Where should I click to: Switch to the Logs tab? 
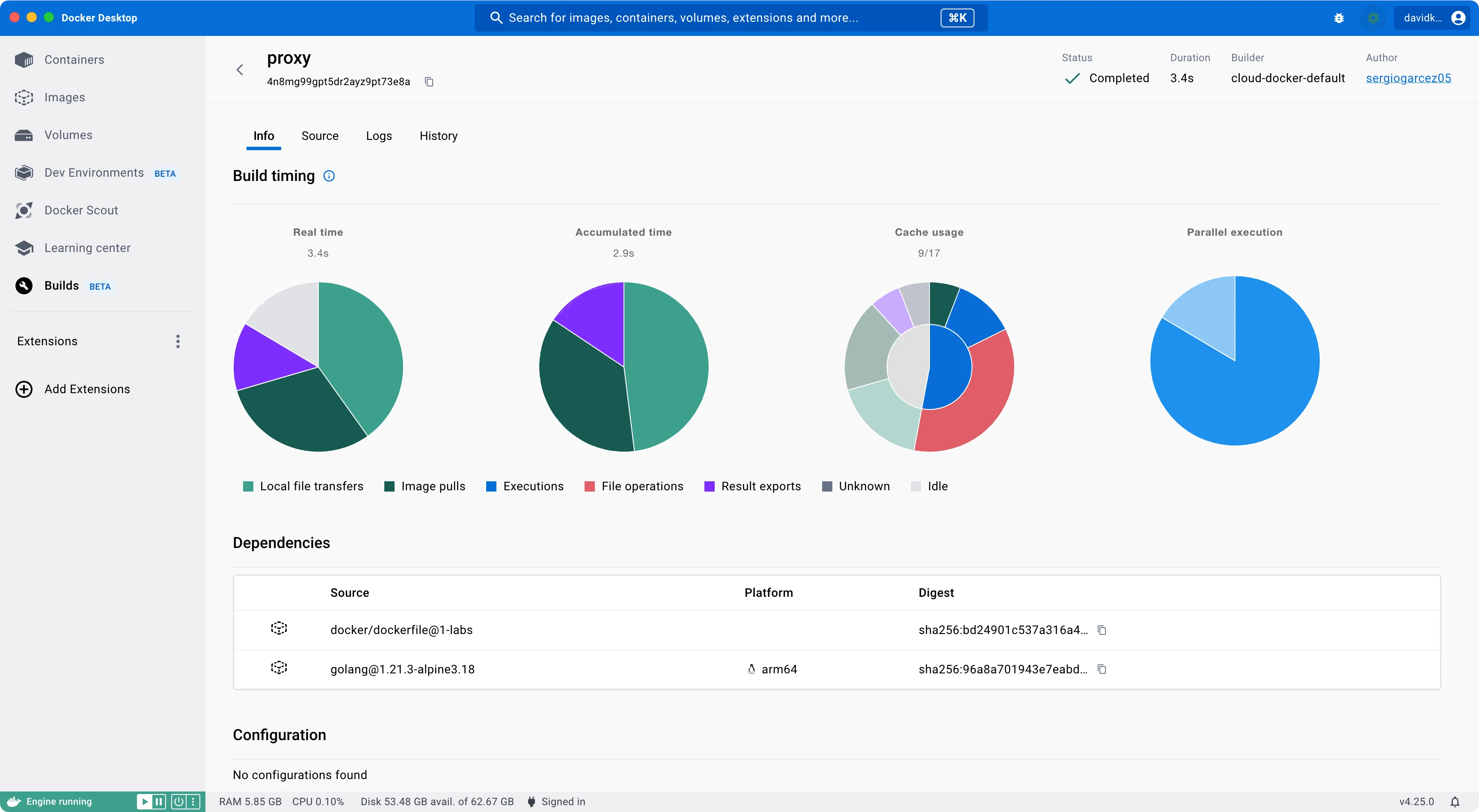[379, 136]
